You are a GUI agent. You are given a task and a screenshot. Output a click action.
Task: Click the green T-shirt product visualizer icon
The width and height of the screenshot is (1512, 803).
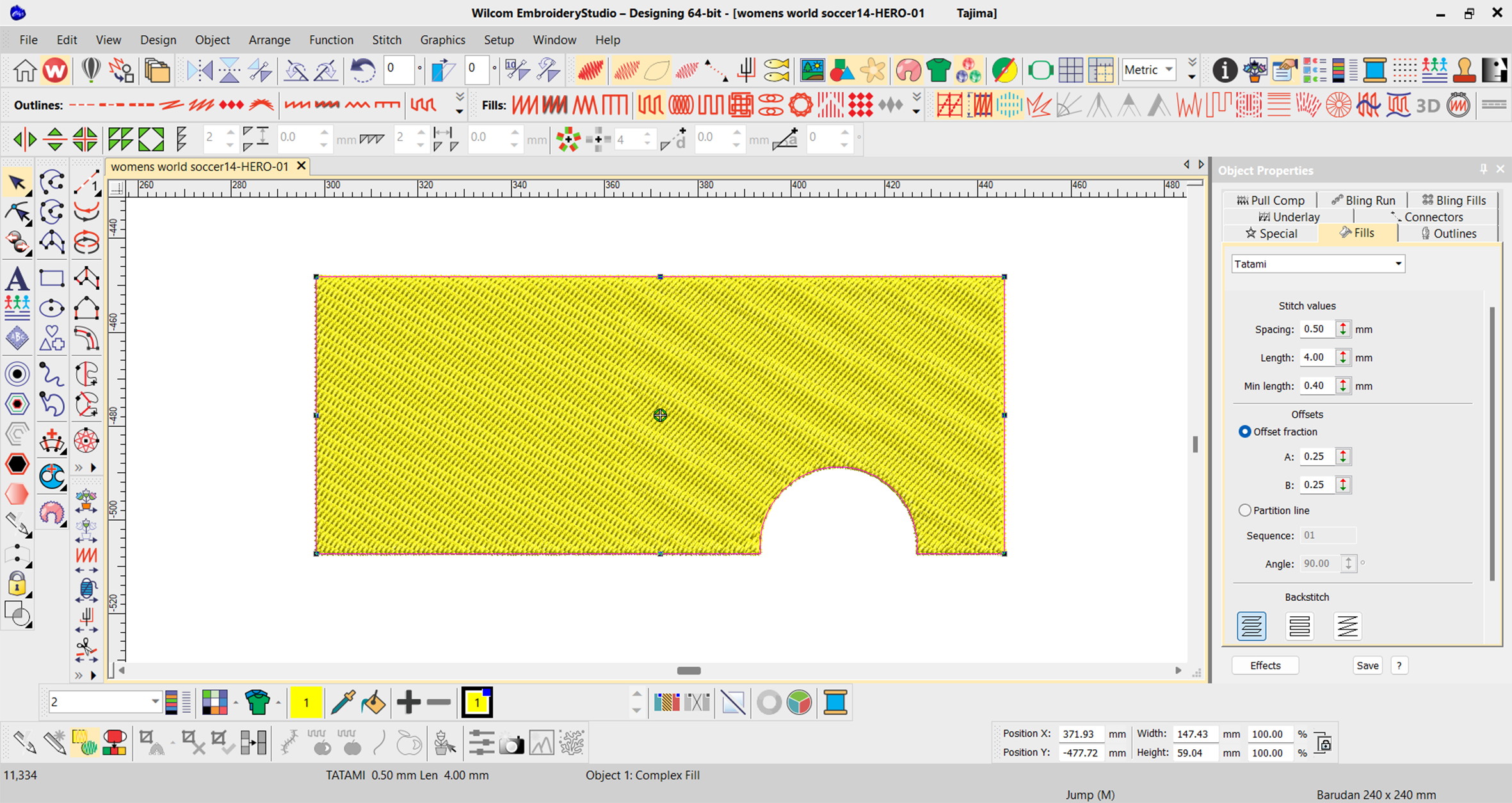coord(938,70)
